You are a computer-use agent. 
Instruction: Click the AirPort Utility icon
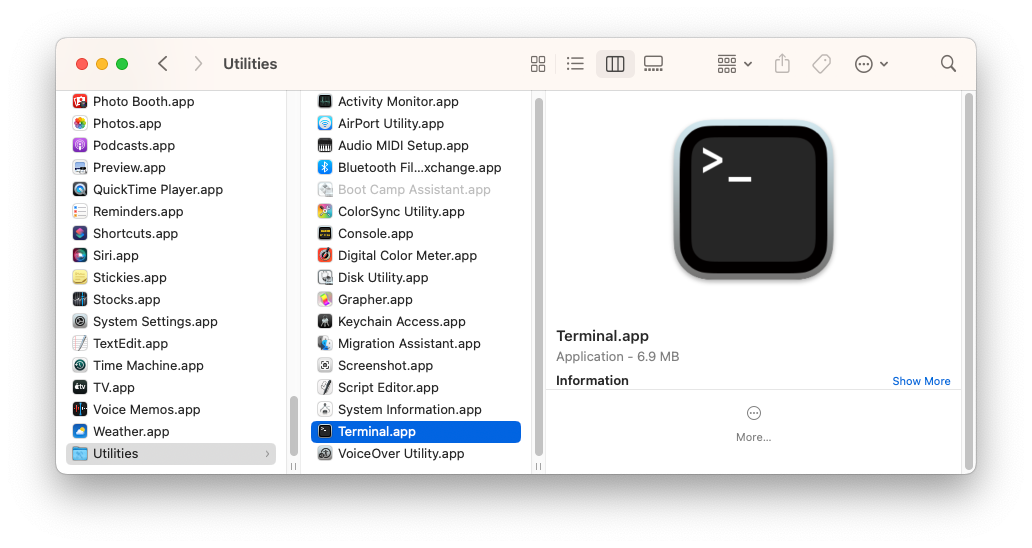click(324, 124)
